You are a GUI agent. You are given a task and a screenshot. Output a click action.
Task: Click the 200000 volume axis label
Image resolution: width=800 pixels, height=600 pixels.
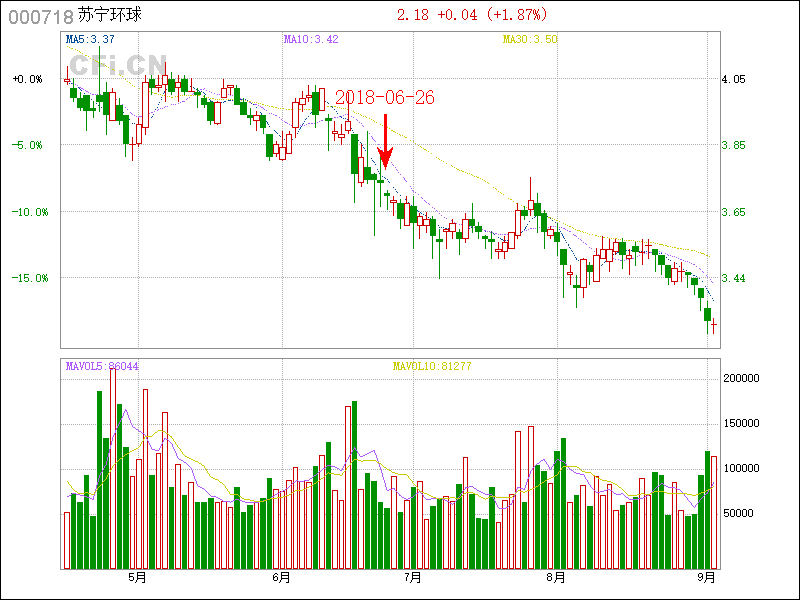(741, 380)
